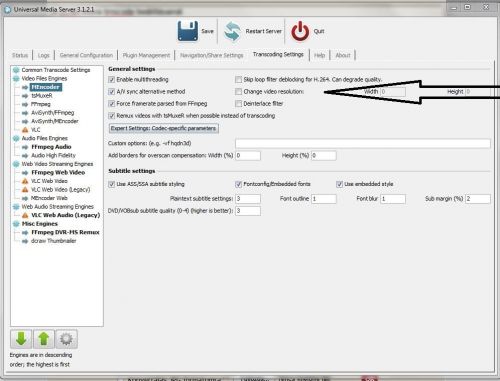The image size is (500, 381).
Task: Open the About tab
Action: coord(343,55)
